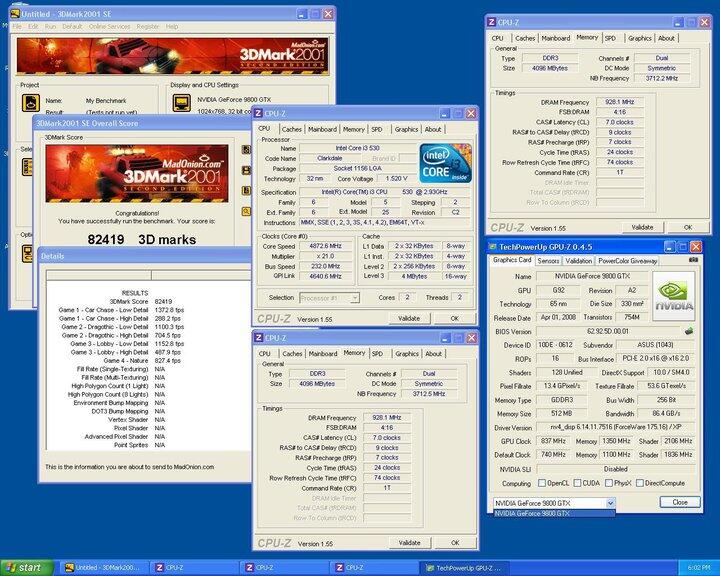Open the PowerColor Giveaway tab in GPU-Z
Viewport: 720px width, 576px height.
point(627,261)
